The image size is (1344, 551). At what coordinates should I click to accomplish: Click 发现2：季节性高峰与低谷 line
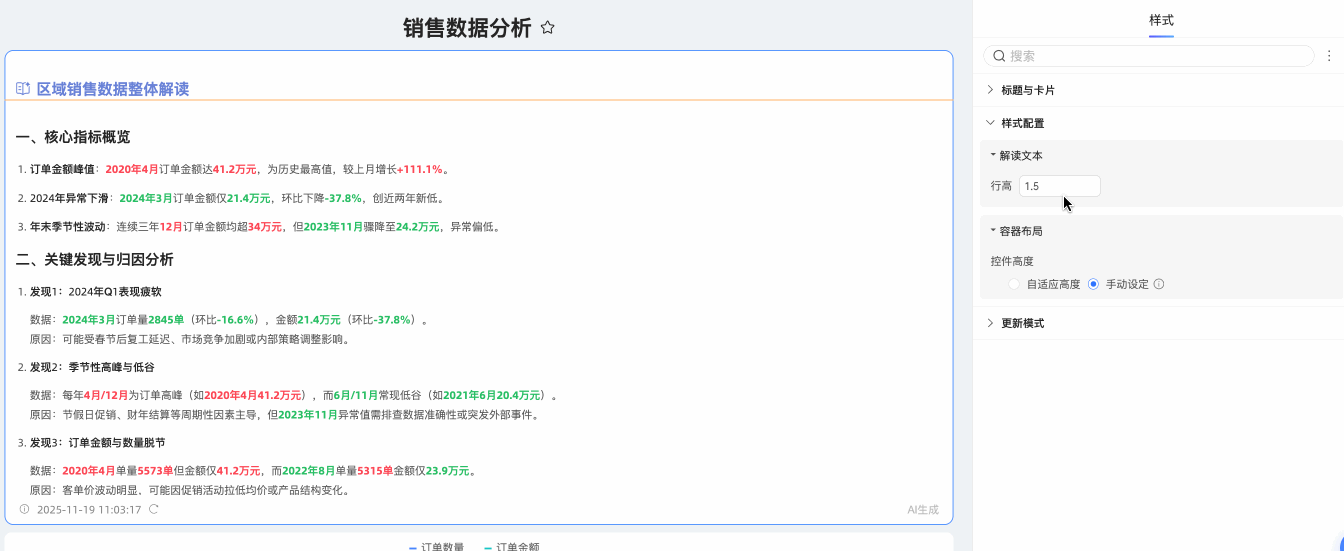click(x=86, y=367)
